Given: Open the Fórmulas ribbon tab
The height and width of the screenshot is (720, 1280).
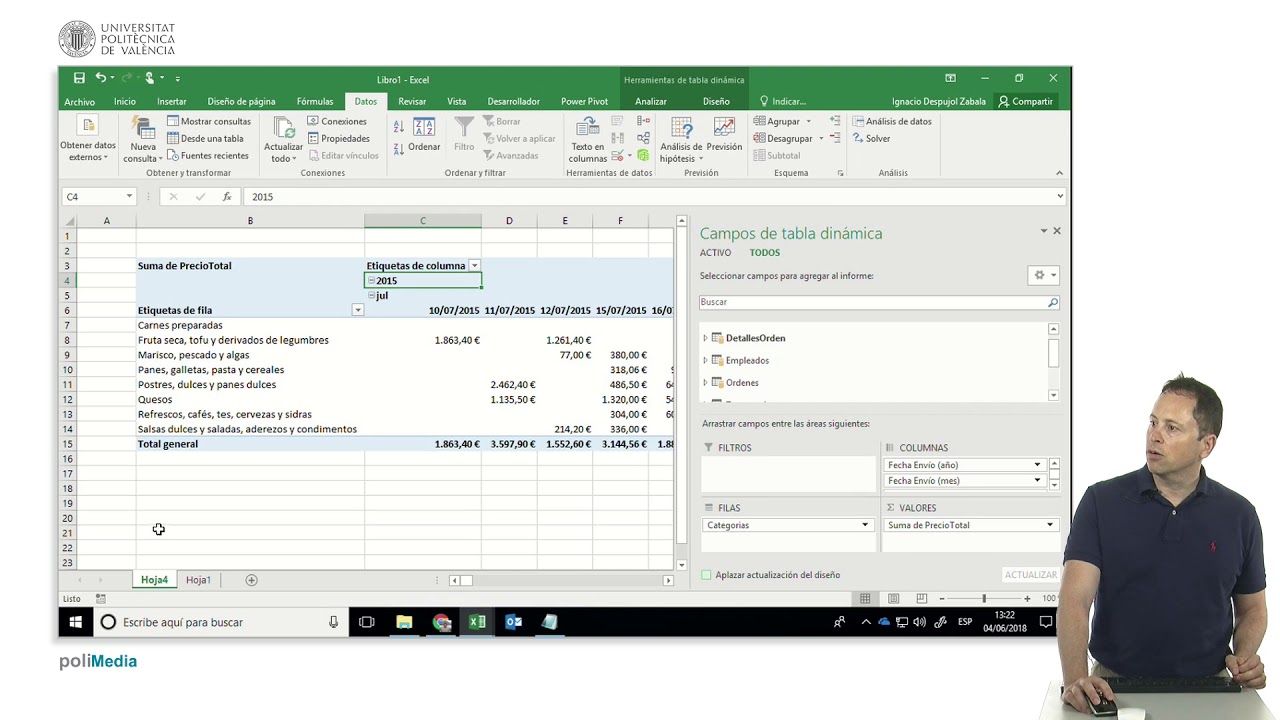Looking at the screenshot, I should tap(315, 101).
